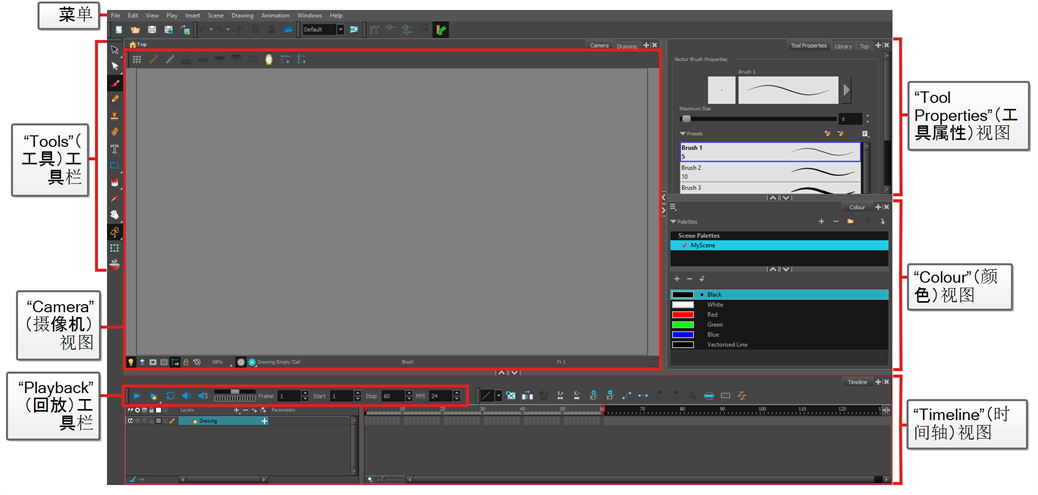Pick the Paint bucket tool

tap(116, 181)
